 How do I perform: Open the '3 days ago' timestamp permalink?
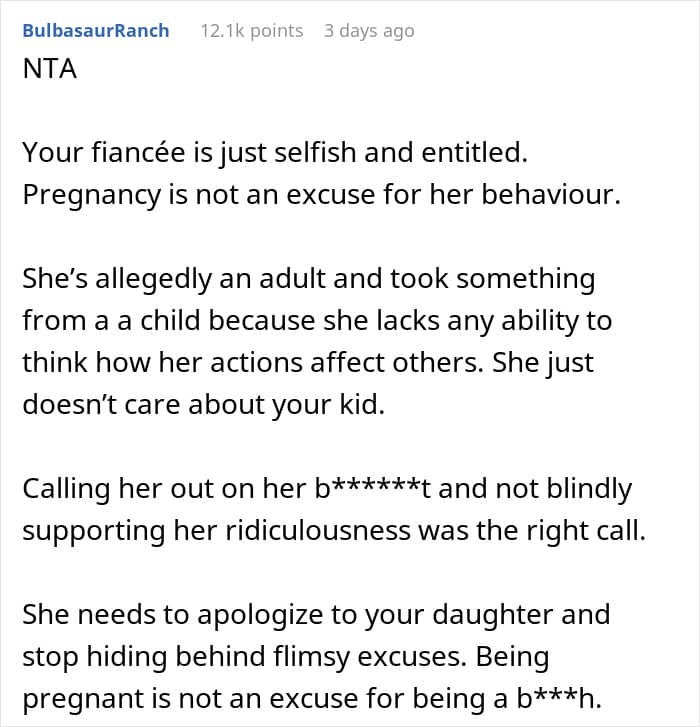coord(369,31)
